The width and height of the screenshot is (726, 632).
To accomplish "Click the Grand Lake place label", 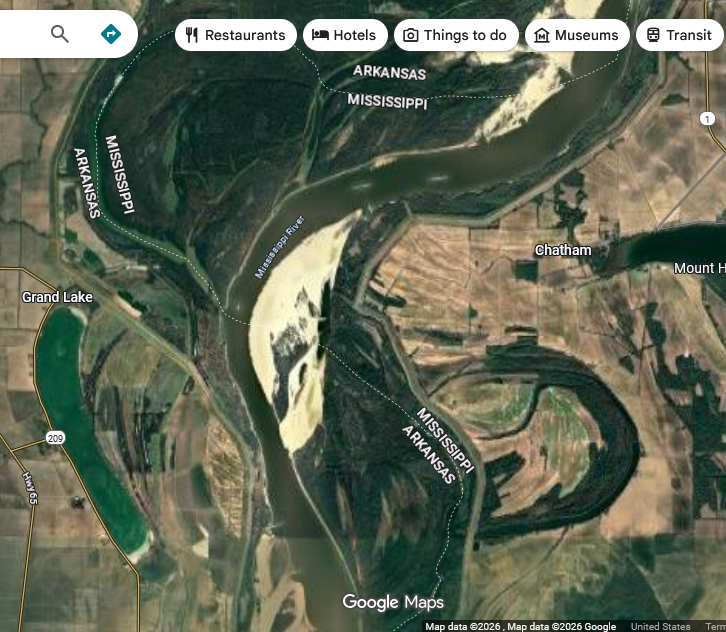I will click(57, 297).
